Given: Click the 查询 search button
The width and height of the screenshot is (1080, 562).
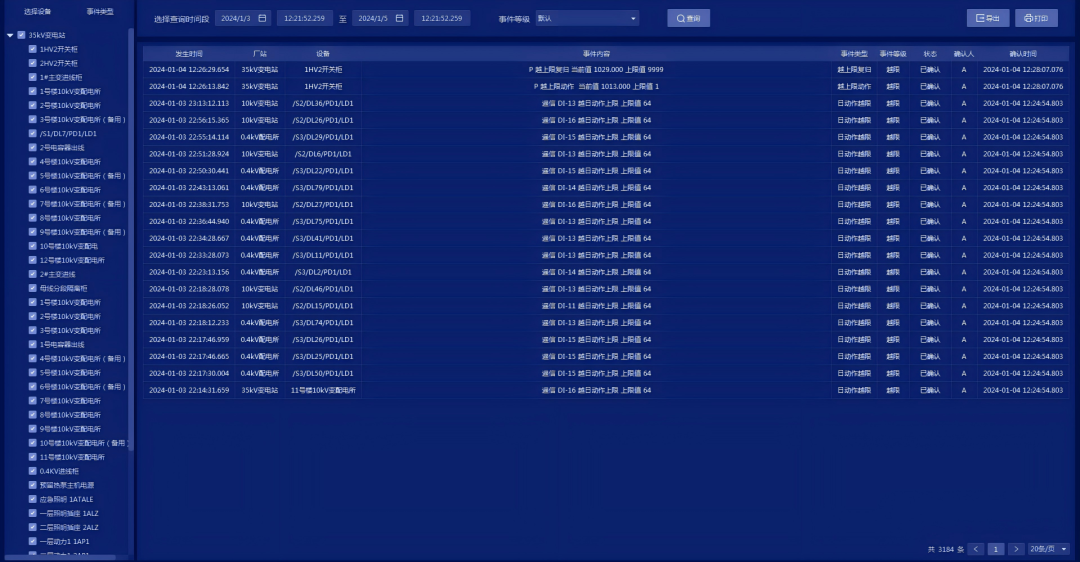Looking at the screenshot, I should [x=688, y=19].
